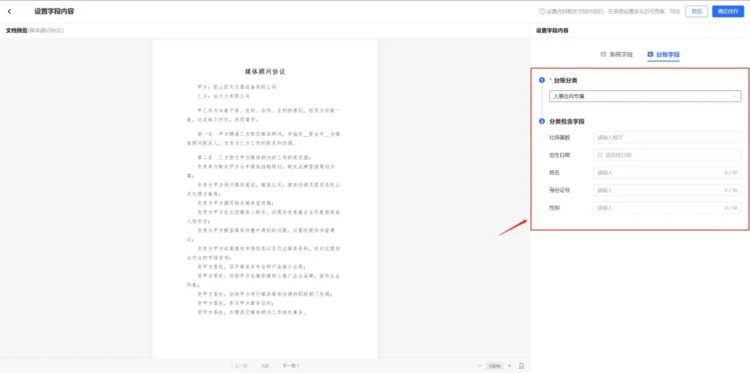Click the step 1 circle marker
The height and width of the screenshot is (373, 750).
(542, 80)
